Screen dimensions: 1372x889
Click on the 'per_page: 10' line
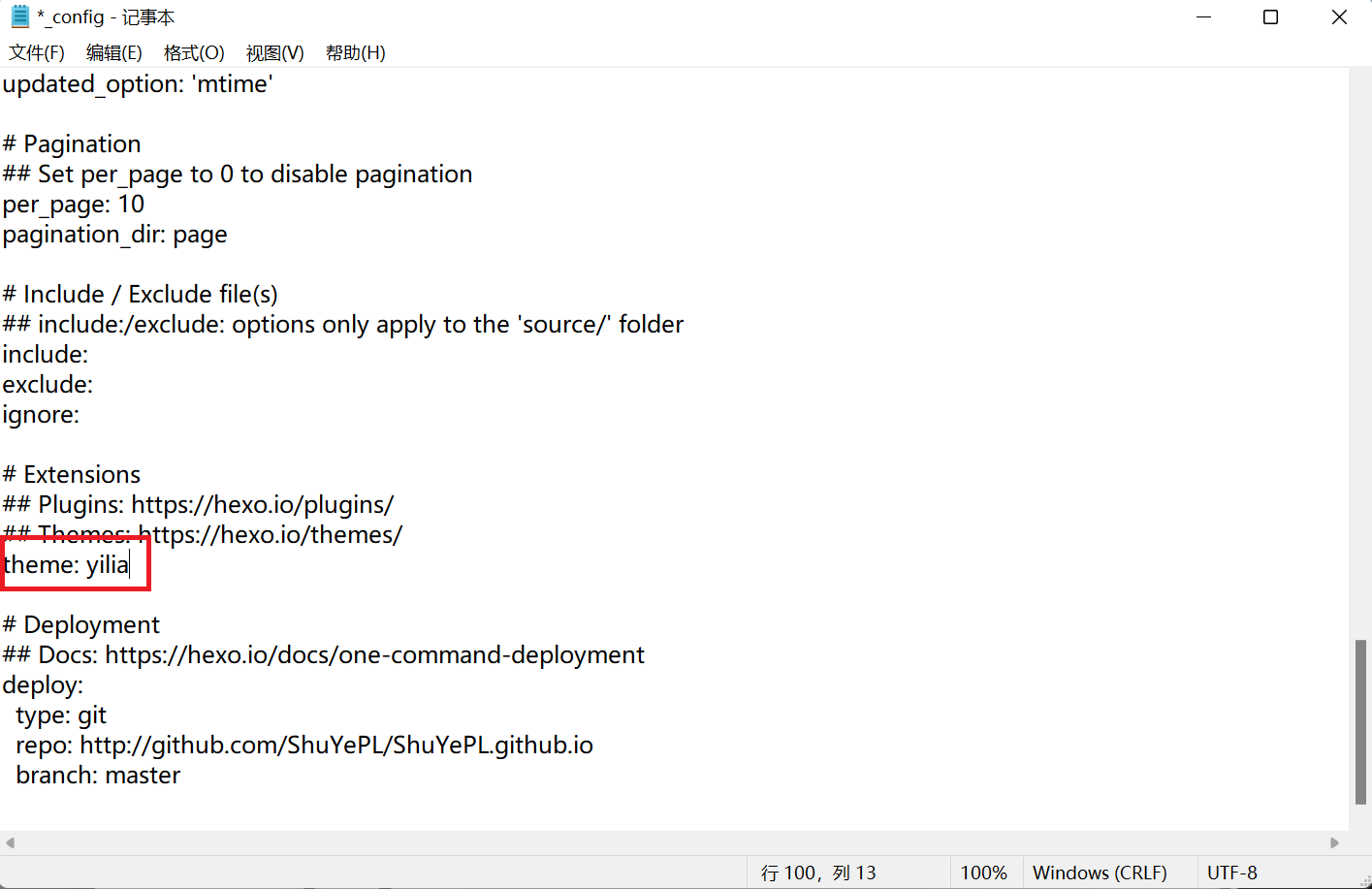click(74, 205)
